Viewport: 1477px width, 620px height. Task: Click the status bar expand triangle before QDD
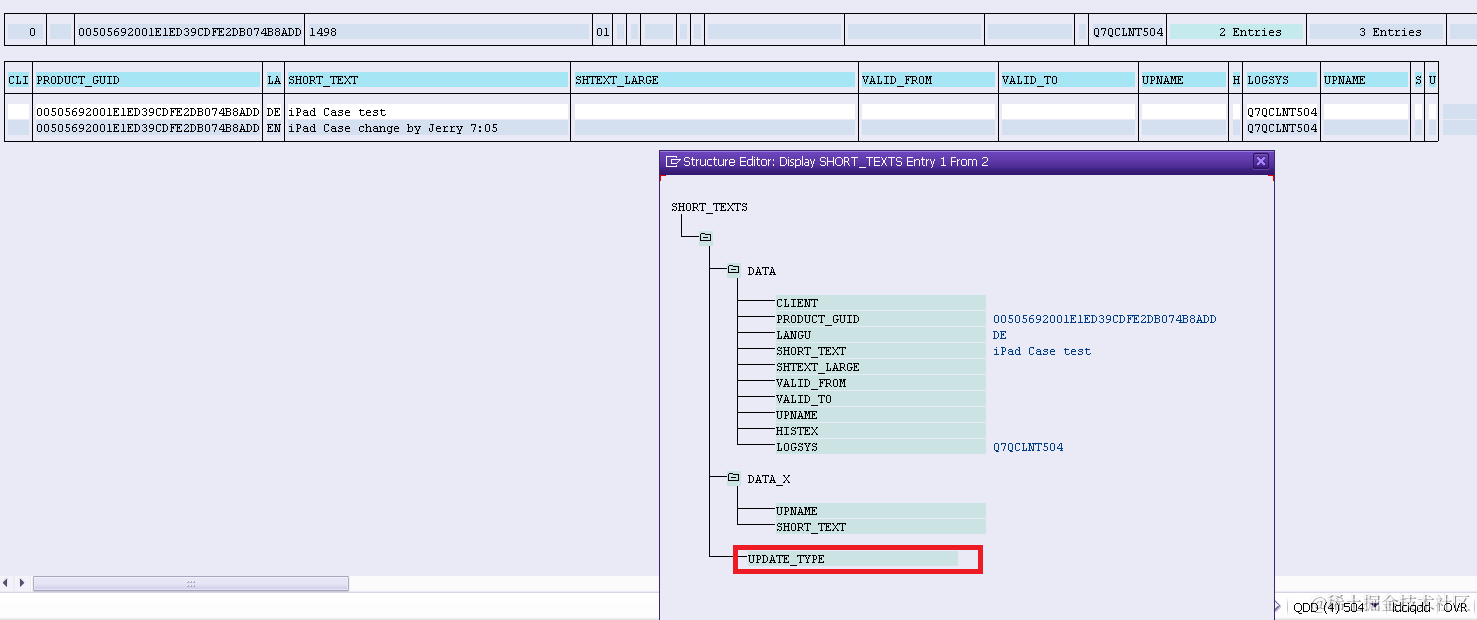1278,606
